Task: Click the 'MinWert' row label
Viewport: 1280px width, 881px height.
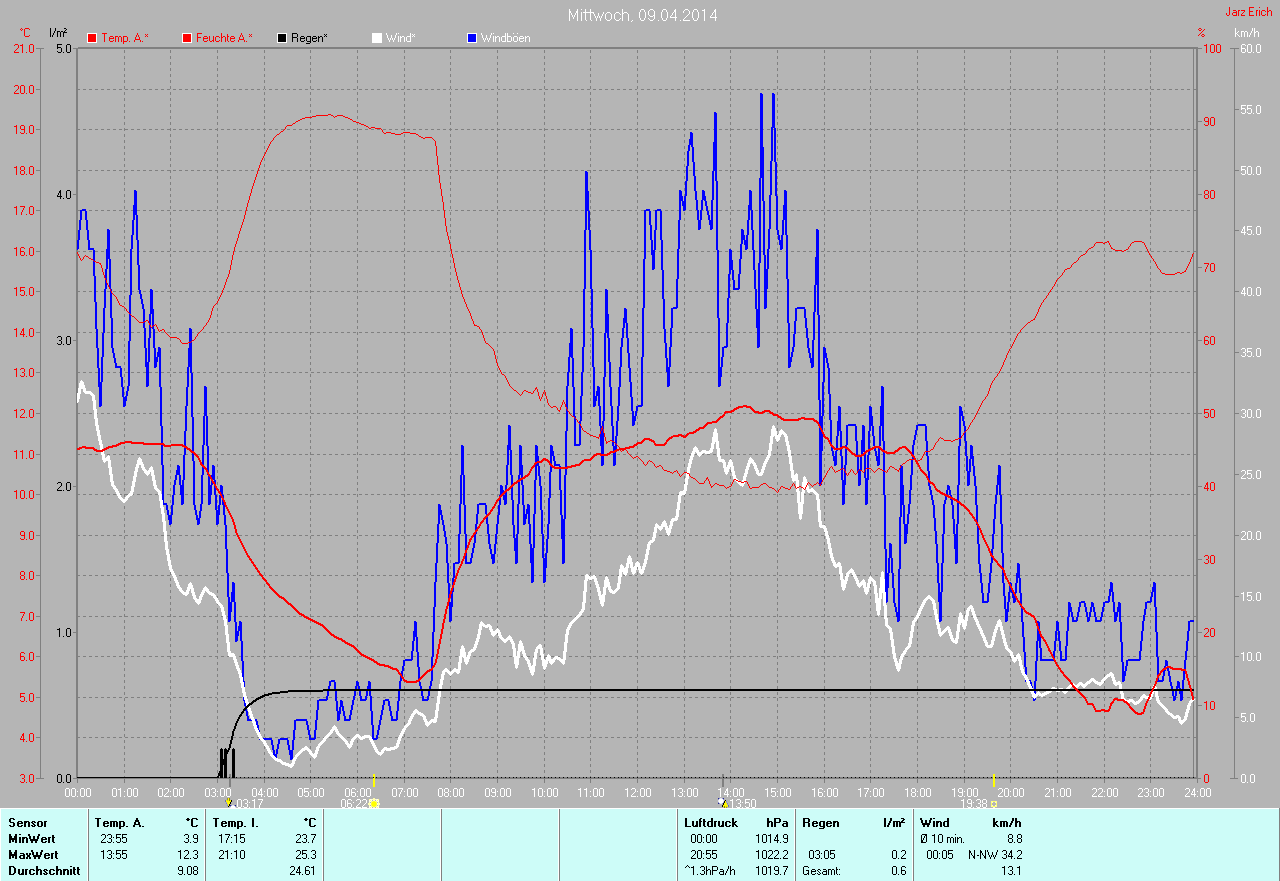Action: pyautogui.click(x=32, y=839)
